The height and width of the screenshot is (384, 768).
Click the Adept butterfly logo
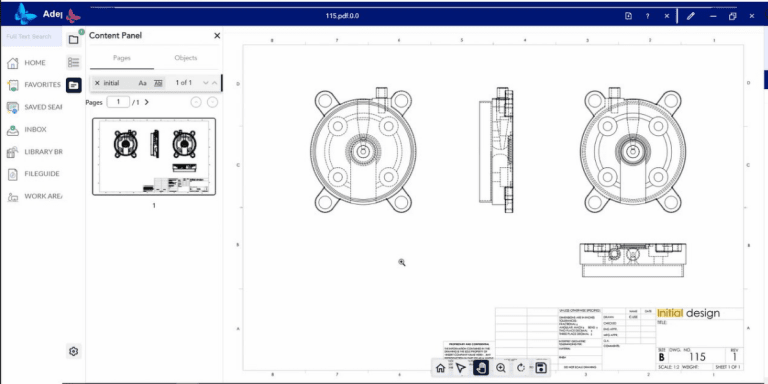(x=25, y=14)
